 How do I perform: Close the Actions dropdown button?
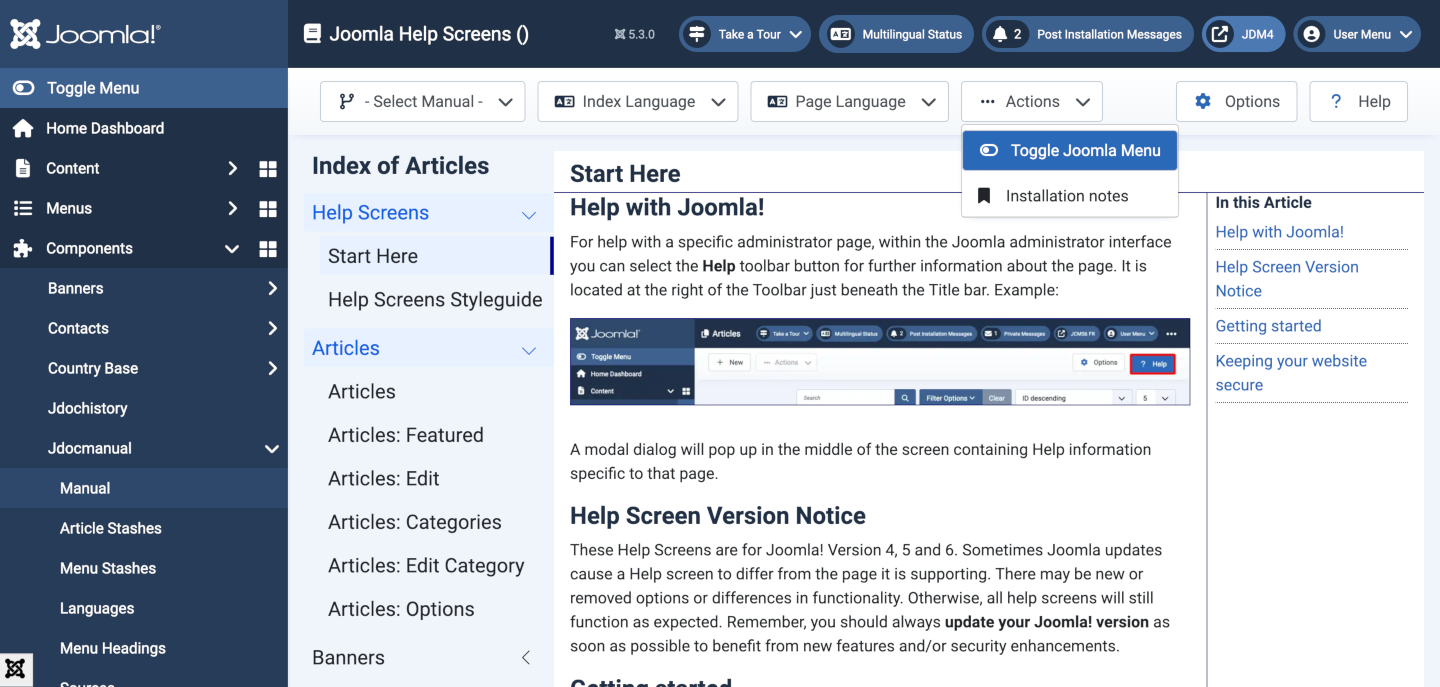point(1032,101)
